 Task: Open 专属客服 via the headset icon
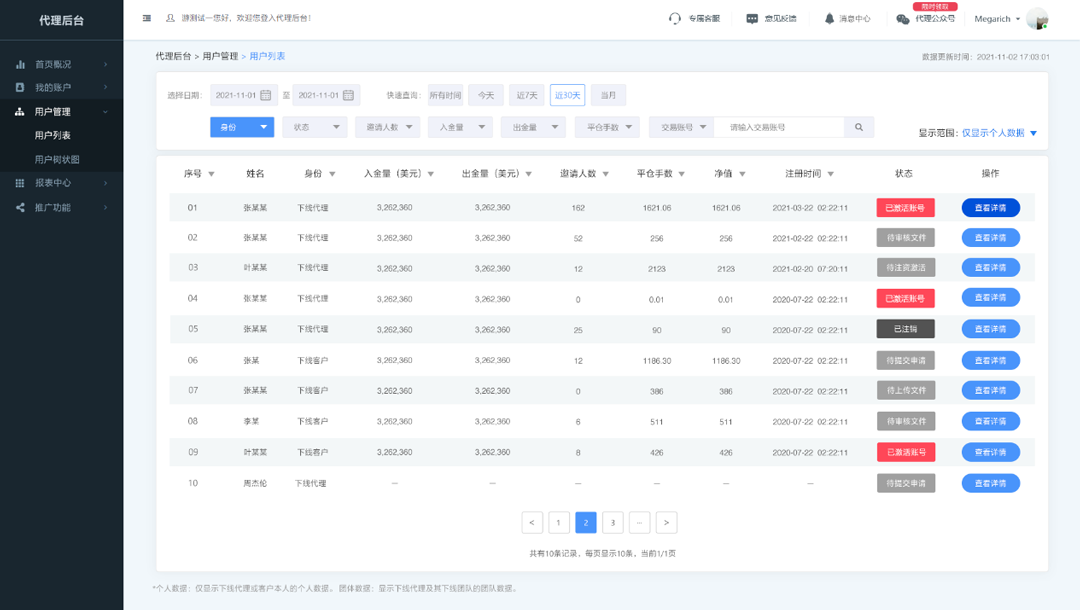coord(675,19)
